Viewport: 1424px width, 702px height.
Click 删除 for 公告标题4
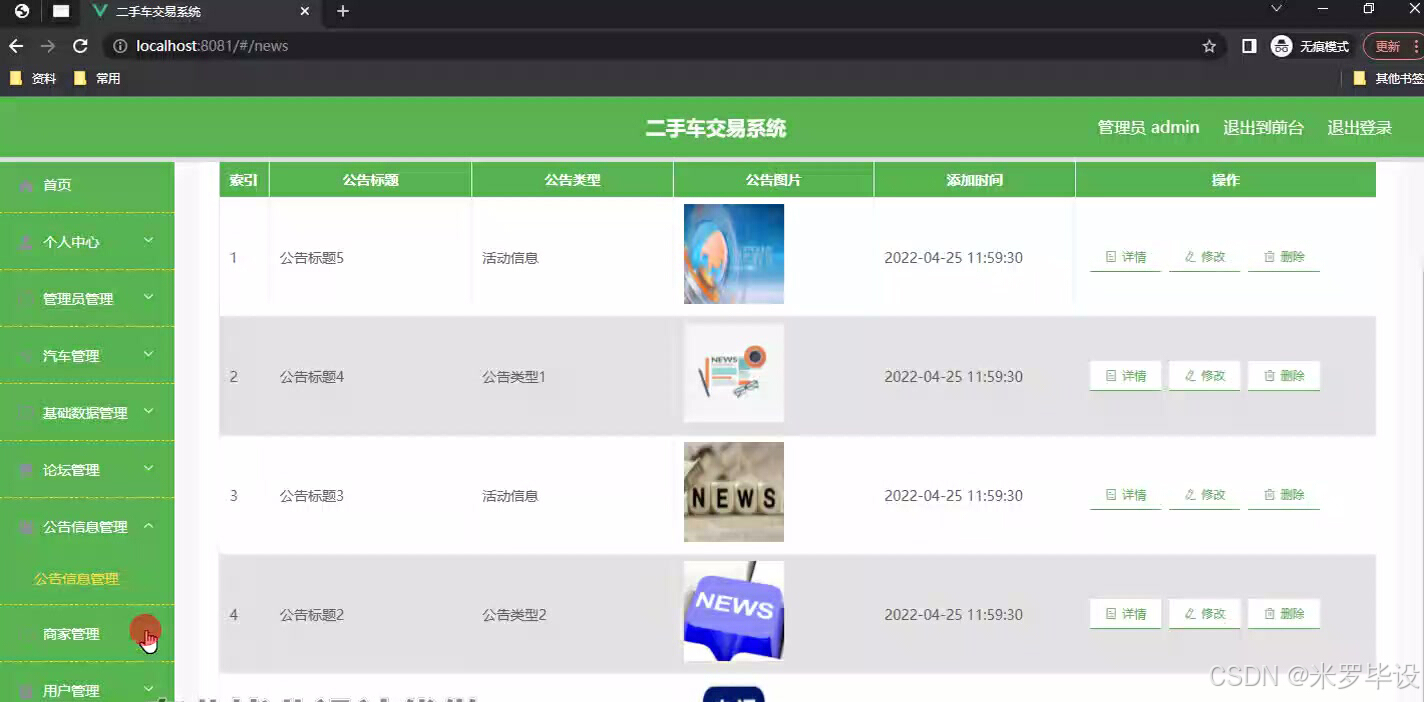tap(1284, 376)
